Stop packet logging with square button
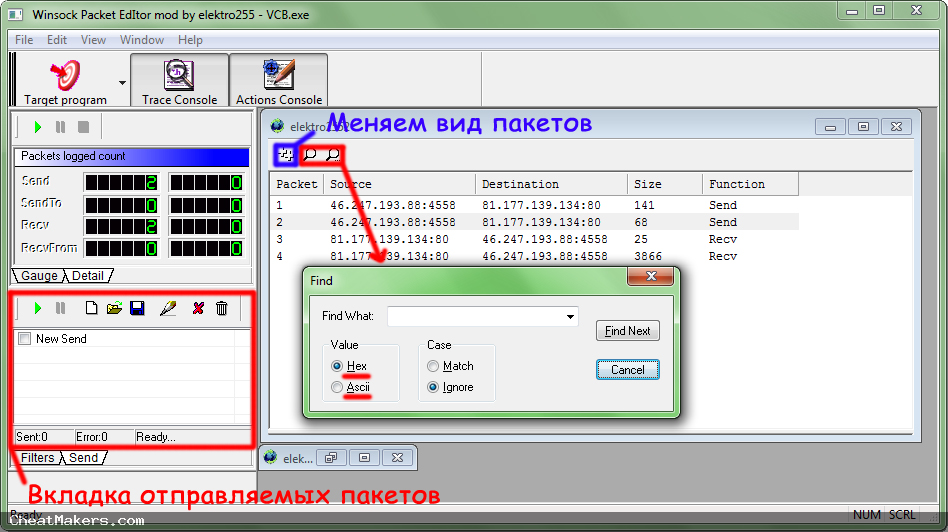948x532 pixels. [x=83, y=127]
